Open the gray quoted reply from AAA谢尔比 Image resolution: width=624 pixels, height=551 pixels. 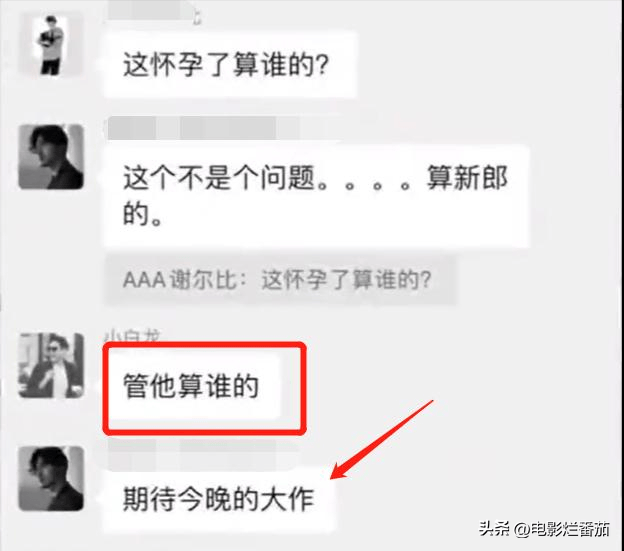coord(280,280)
